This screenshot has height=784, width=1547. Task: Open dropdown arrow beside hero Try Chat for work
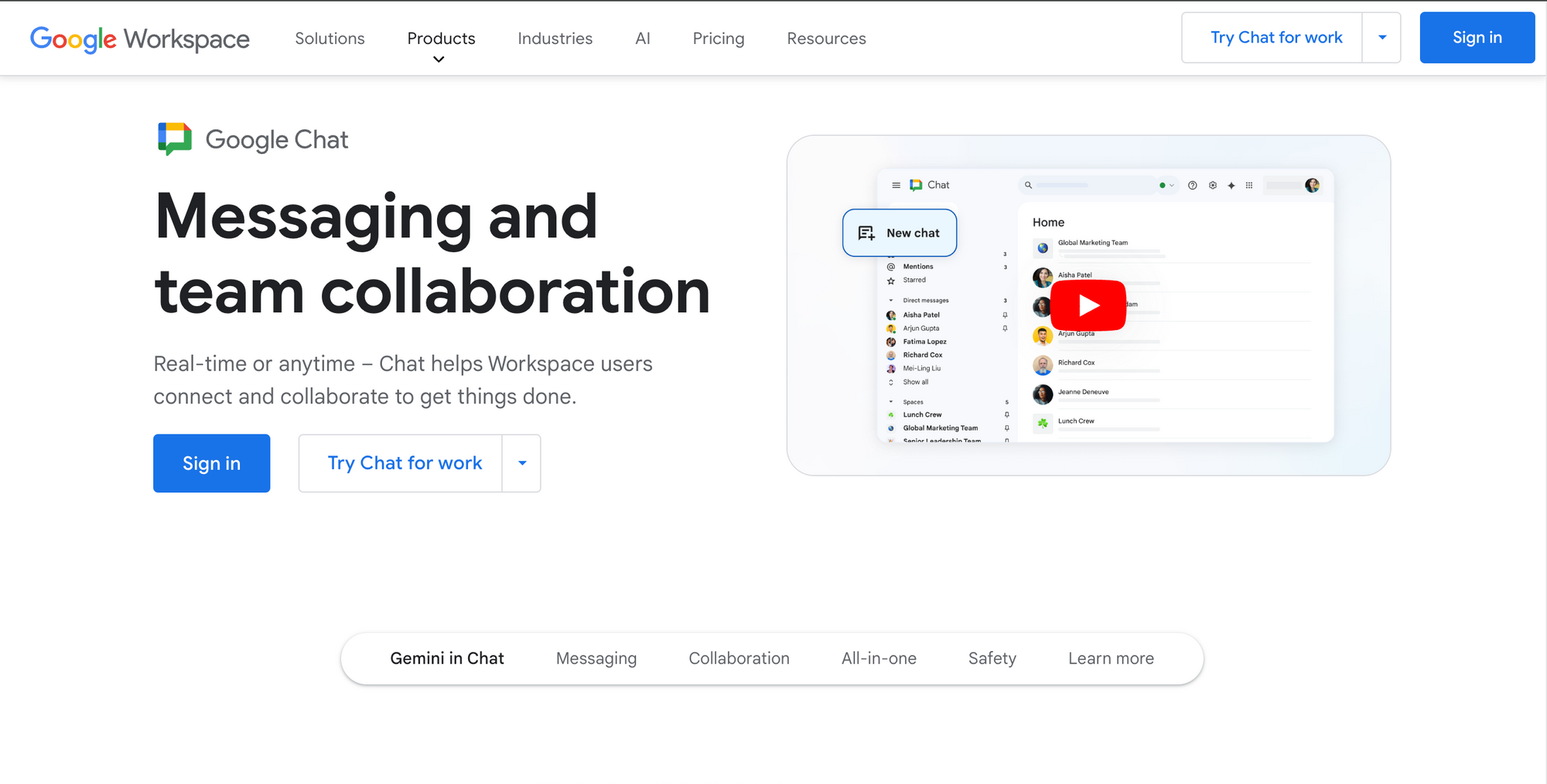pos(522,463)
